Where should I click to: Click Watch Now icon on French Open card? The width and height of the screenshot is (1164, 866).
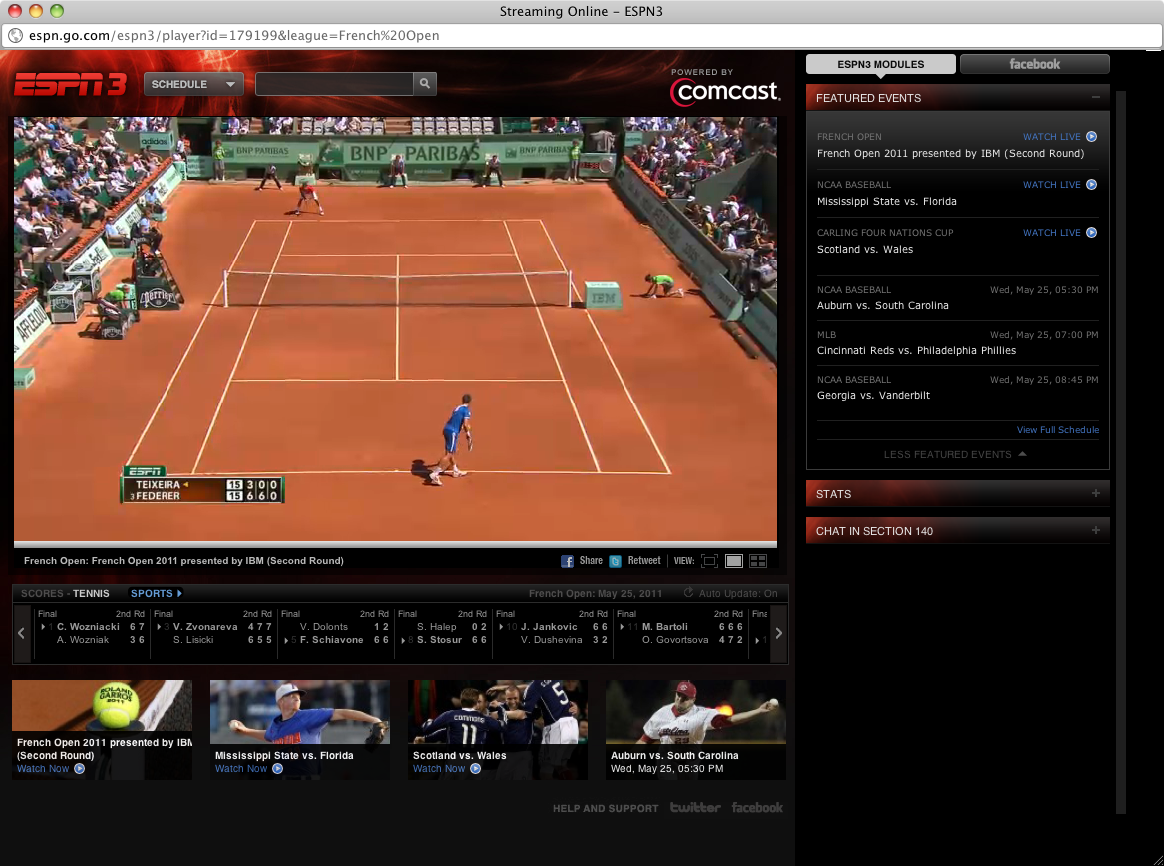coord(79,769)
